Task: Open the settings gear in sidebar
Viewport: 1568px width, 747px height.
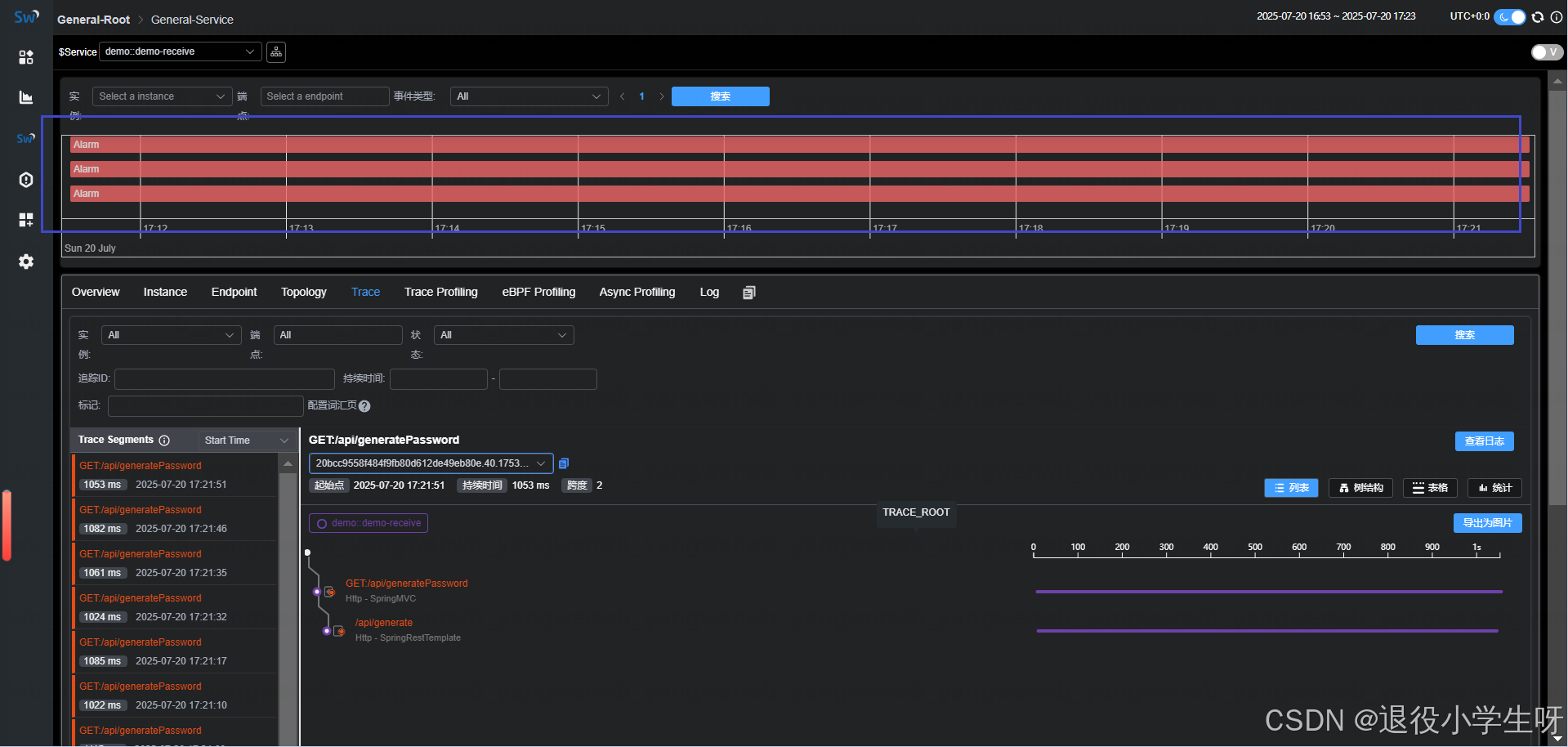Action: point(26,262)
